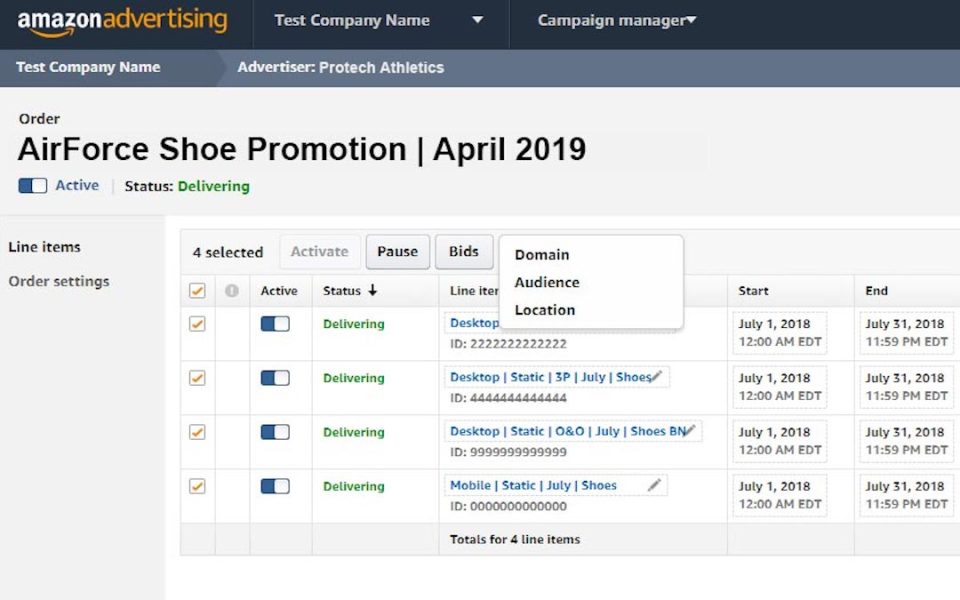Viewport: 960px width, 600px height.
Task: Uncheck checkbox for Mobile Static July Shoes row
Action: (197, 486)
